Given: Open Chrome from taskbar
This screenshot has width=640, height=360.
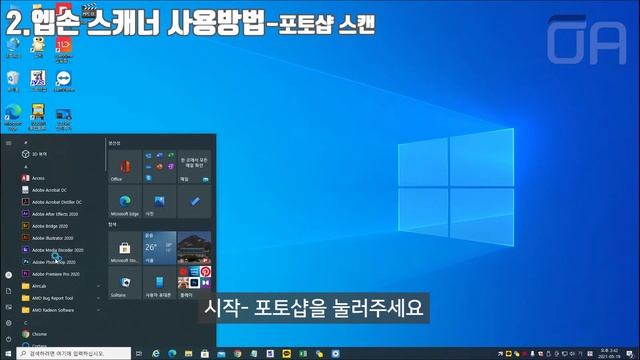Looking at the screenshot, I should click(237, 353).
